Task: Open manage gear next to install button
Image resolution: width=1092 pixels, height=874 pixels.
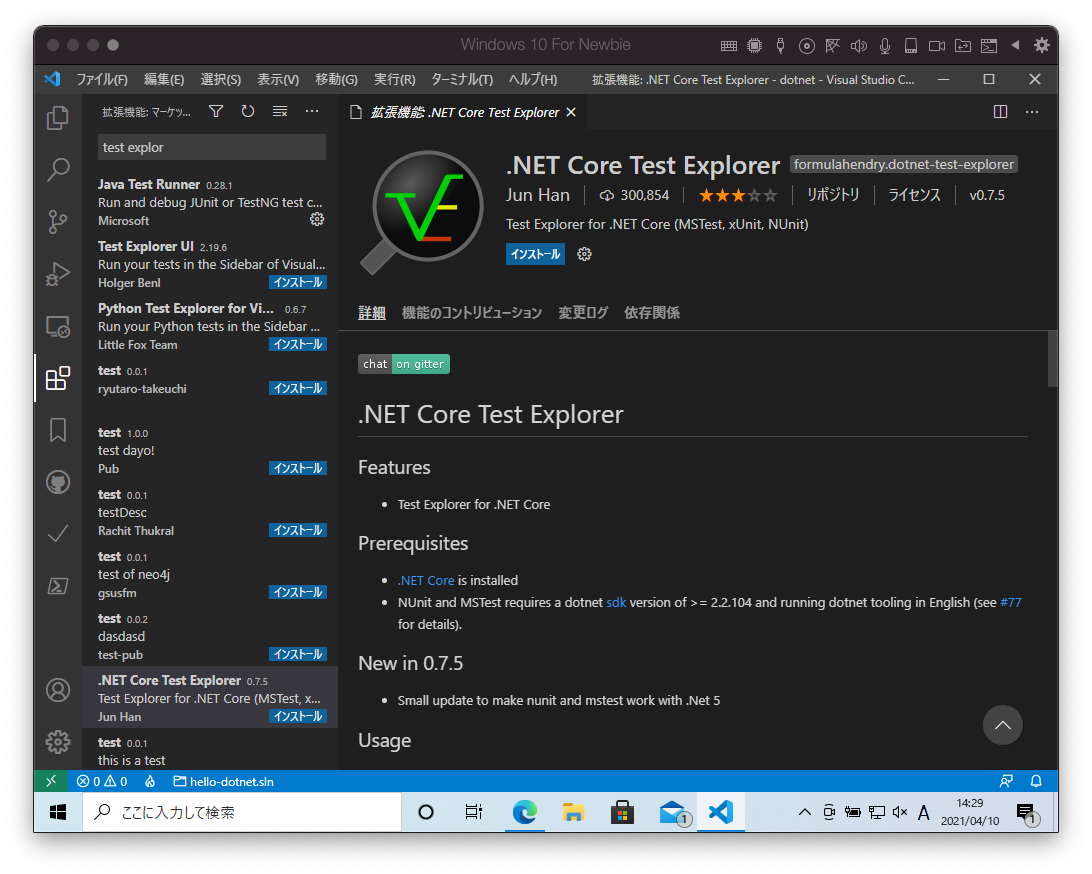Action: click(584, 254)
